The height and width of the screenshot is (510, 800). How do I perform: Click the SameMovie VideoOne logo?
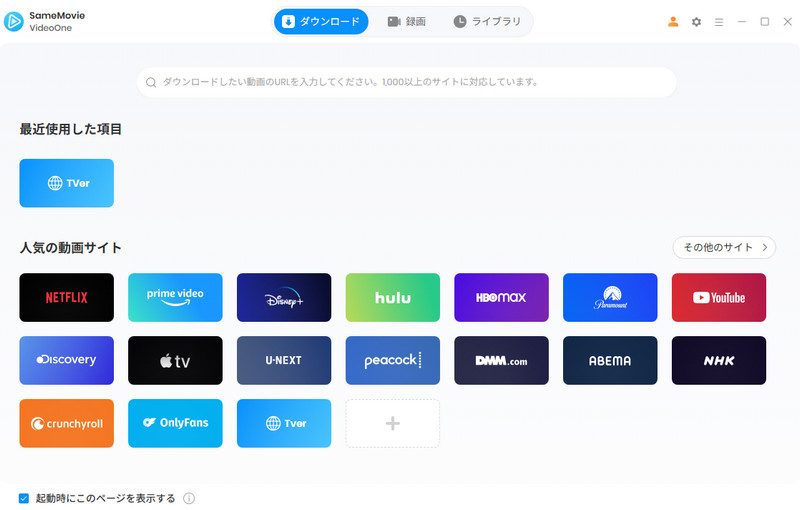pyautogui.click(x=44, y=21)
